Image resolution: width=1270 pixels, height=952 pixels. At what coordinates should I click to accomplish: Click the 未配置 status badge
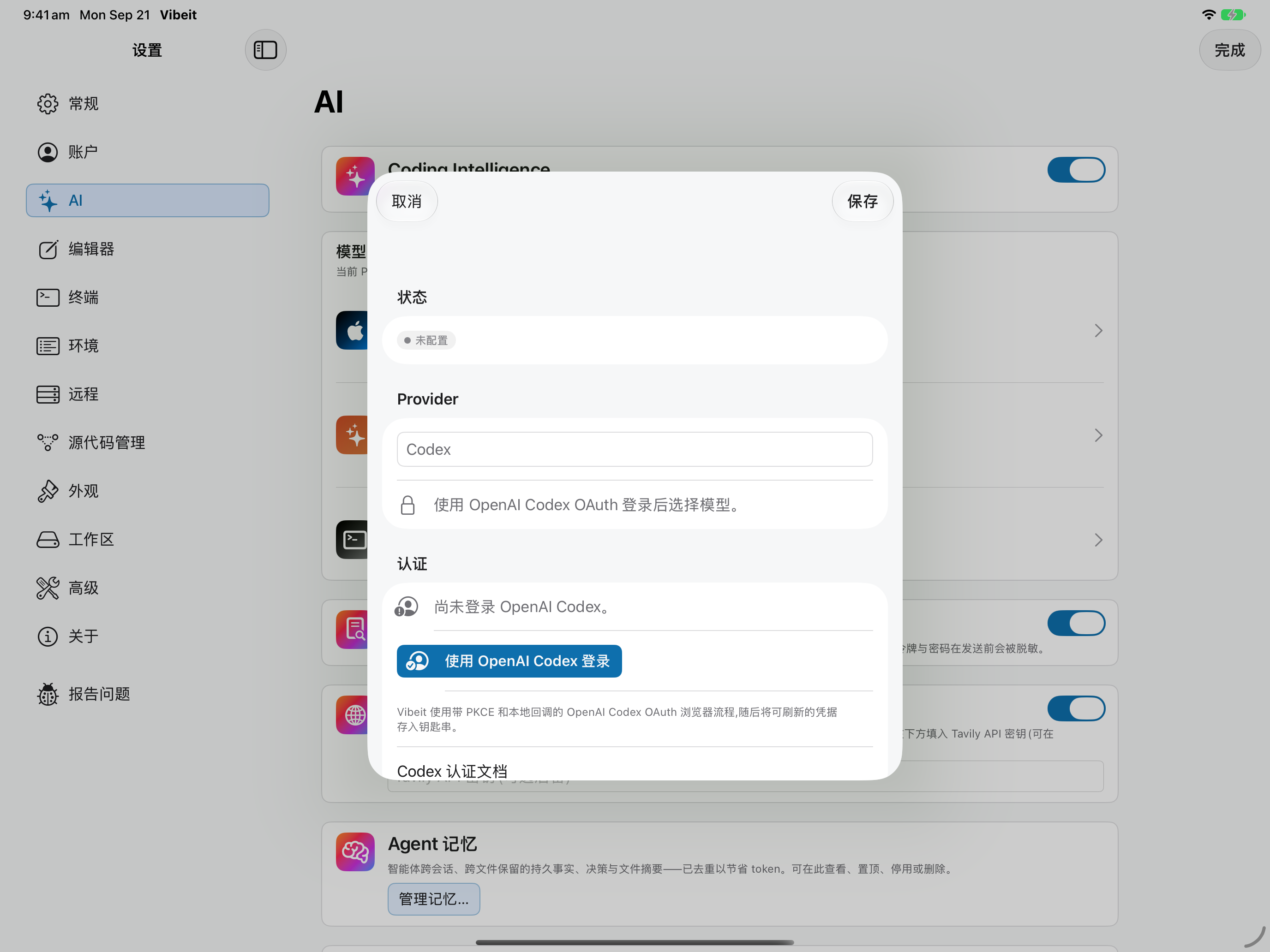[x=426, y=340]
